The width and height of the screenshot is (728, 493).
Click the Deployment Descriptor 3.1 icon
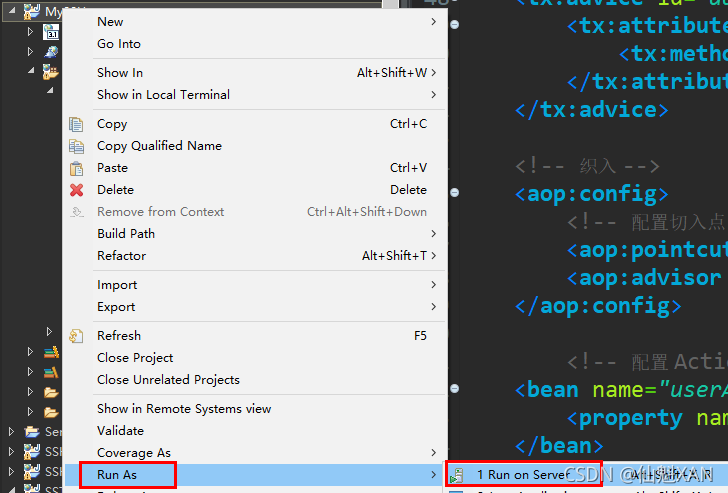click(x=51, y=32)
